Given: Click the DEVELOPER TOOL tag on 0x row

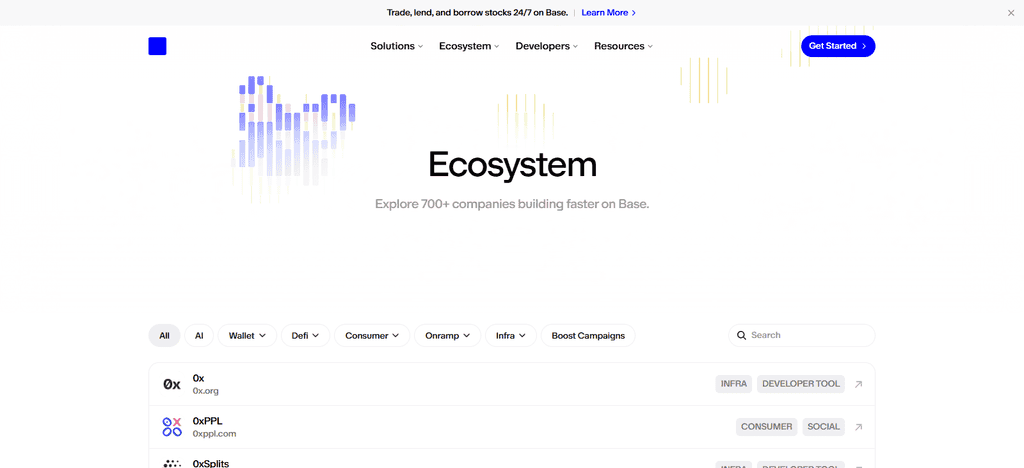Looking at the screenshot, I should click(801, 384).
